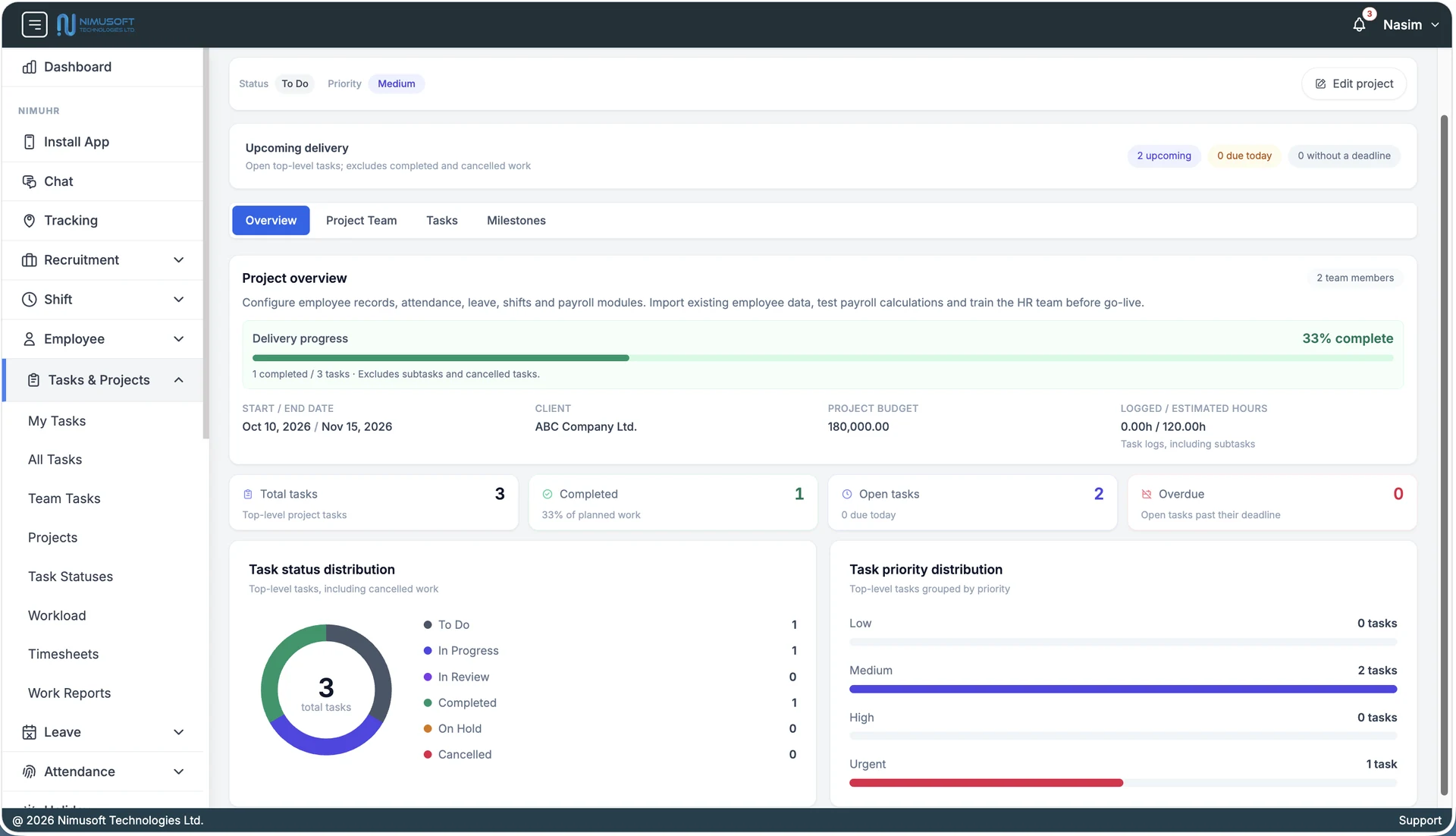
Task: Click the Chat bubbles icon
Action: pos(30,181)
